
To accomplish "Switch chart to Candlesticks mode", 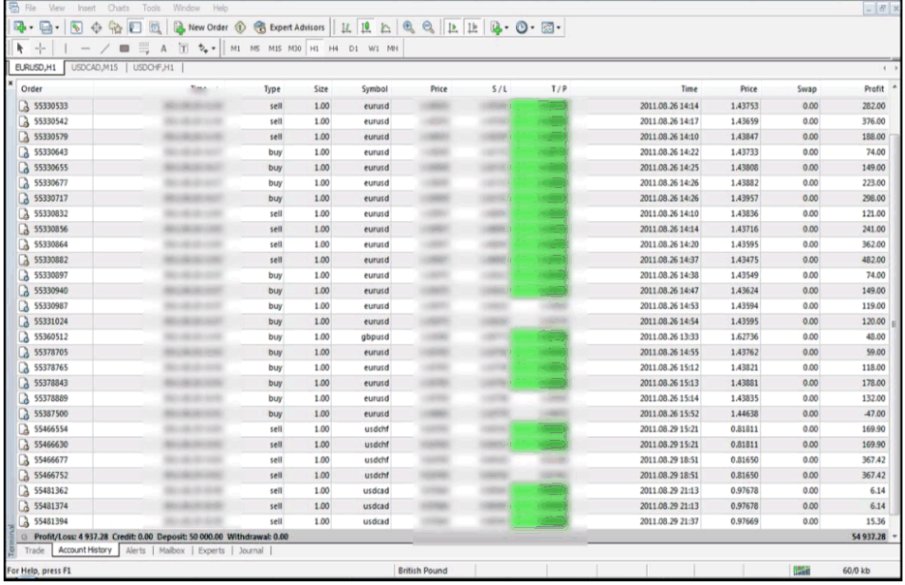I will point(365,27).
